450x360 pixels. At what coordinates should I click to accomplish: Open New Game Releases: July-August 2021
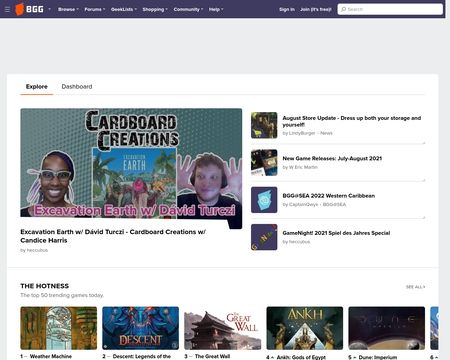click(x=332, y=158)
